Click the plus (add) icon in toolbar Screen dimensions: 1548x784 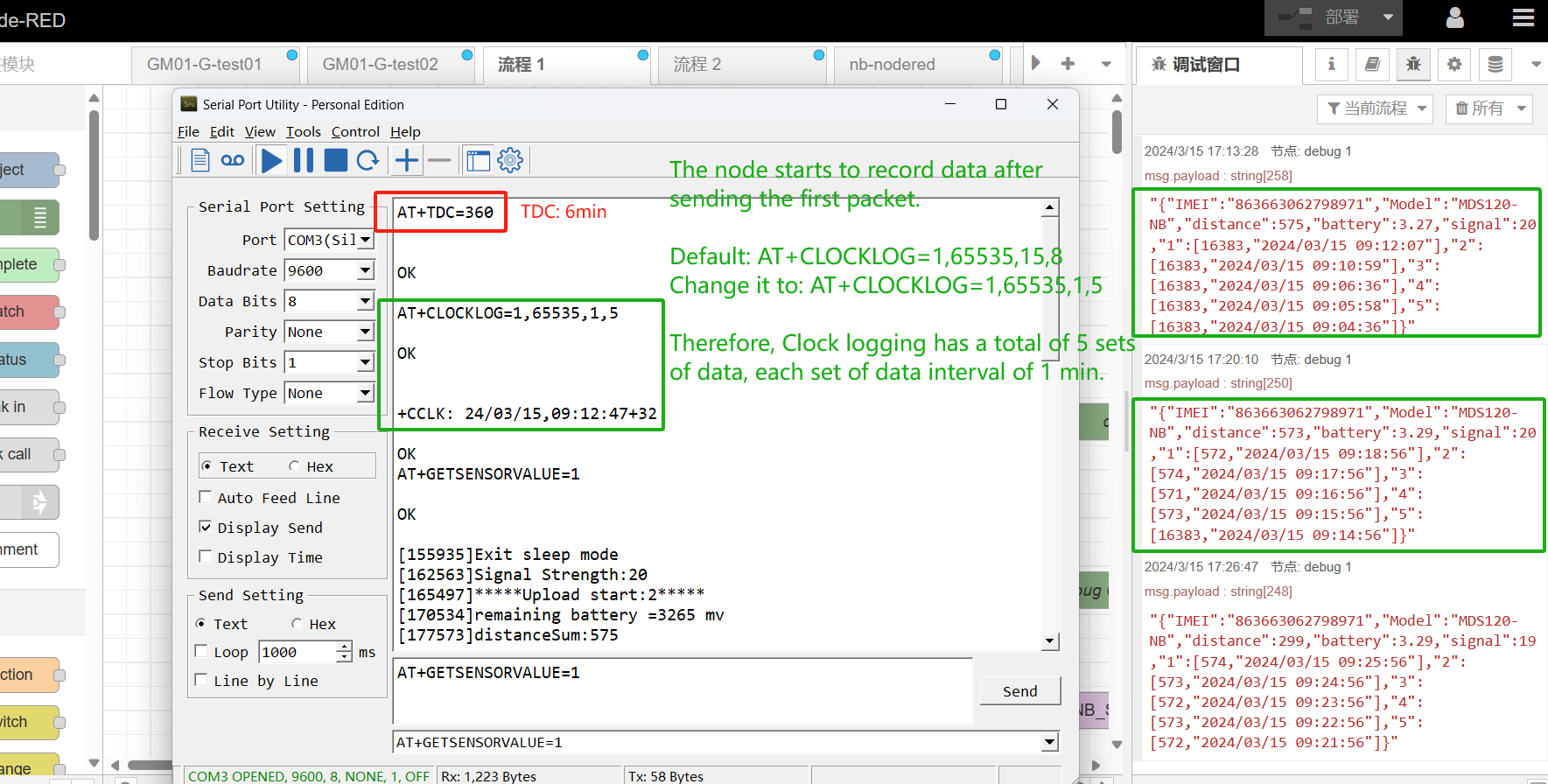click(407, 160)
